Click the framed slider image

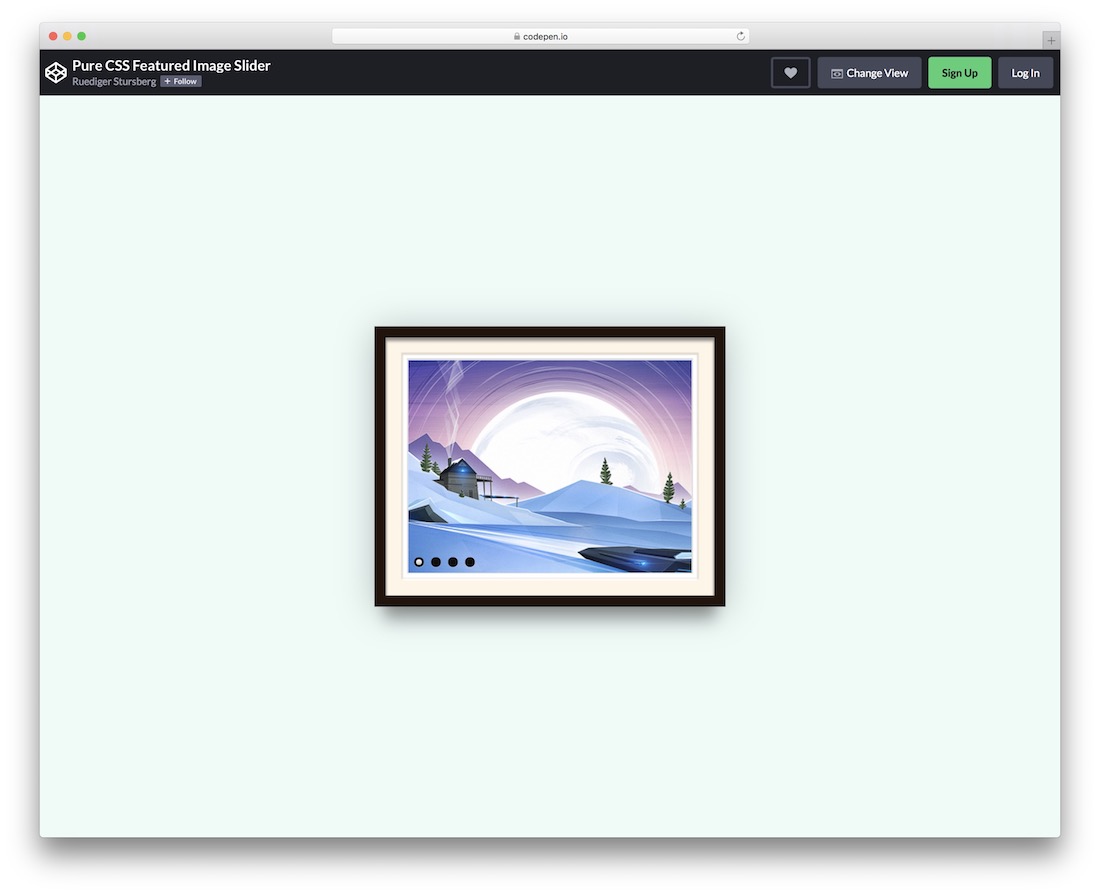click(549, 466)
